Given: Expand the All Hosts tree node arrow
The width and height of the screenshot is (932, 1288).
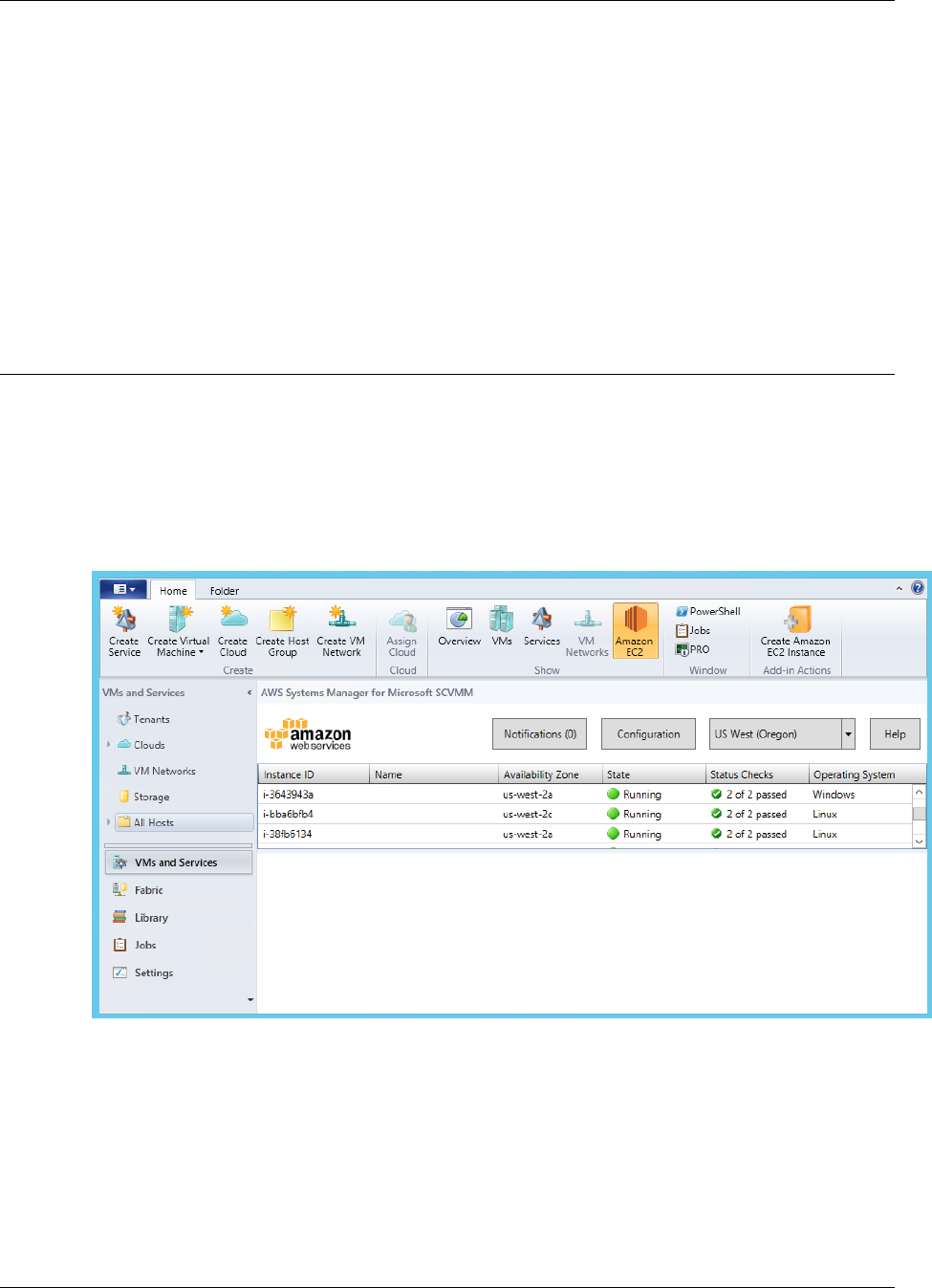Looking at the screenshot, I should pos(108,822).
